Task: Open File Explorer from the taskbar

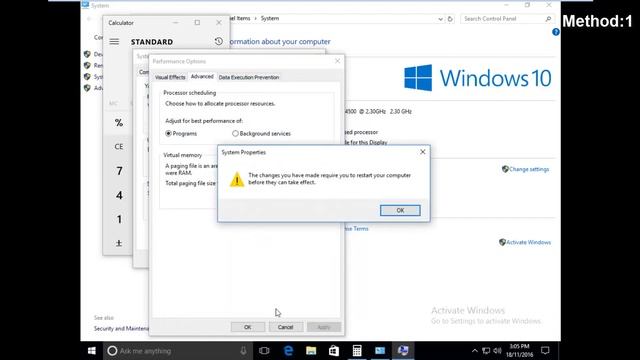Action: (311, 351)
